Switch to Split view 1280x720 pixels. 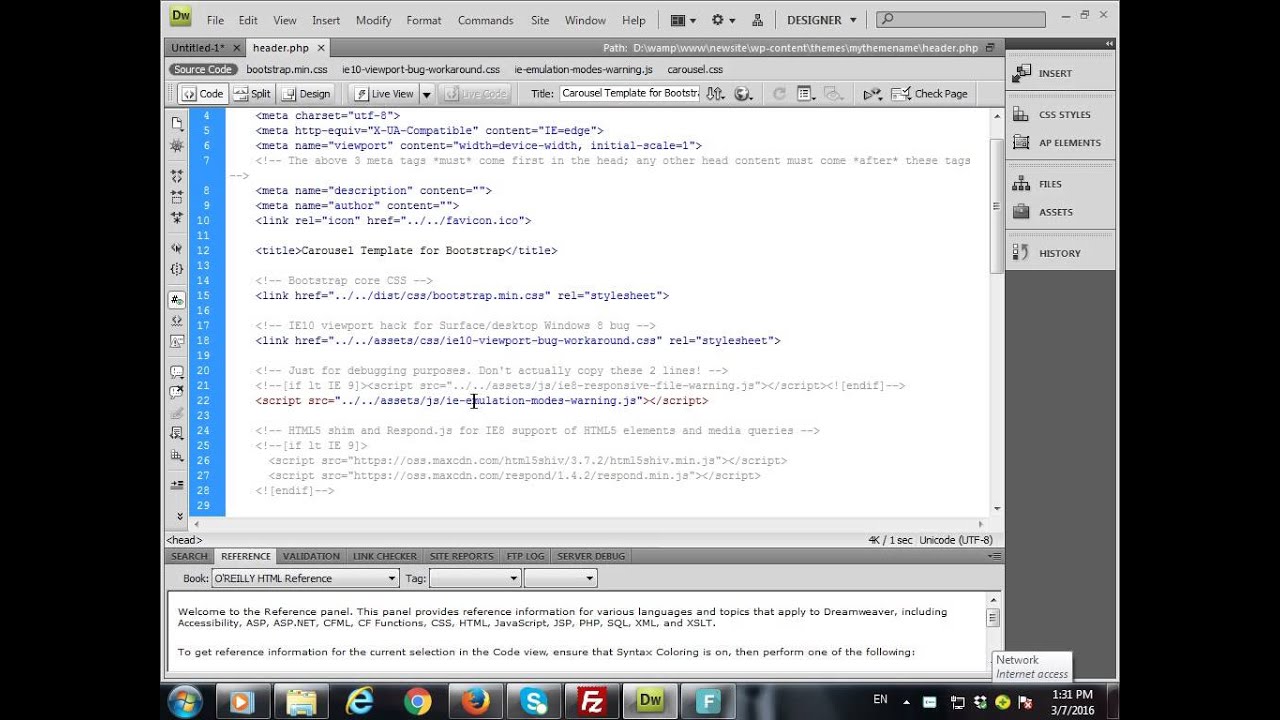tap(252, 93)
